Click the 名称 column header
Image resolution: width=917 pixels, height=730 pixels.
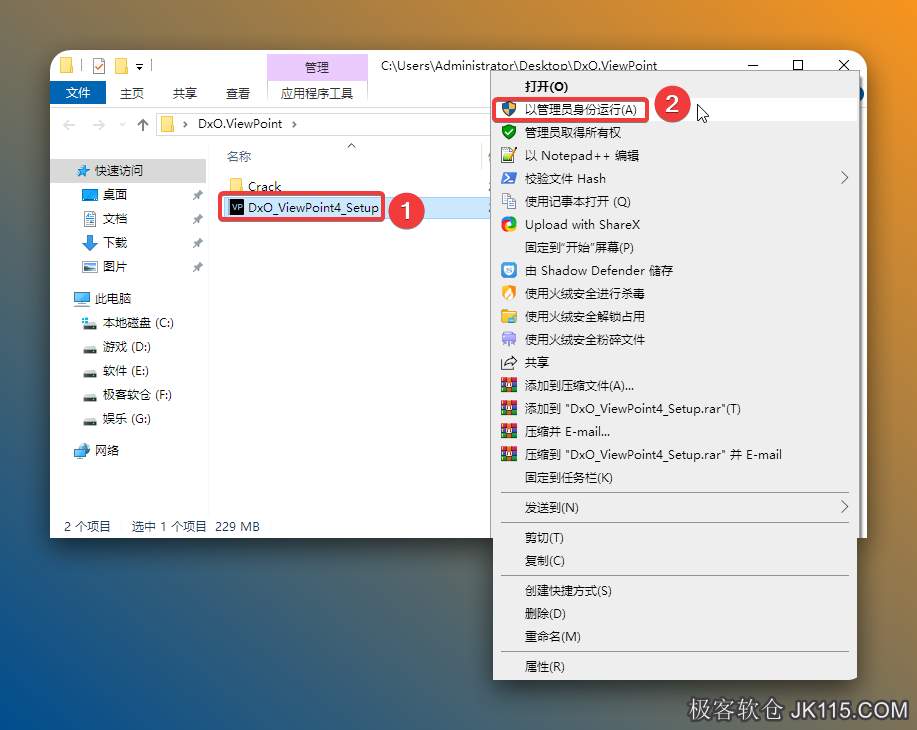239,156
